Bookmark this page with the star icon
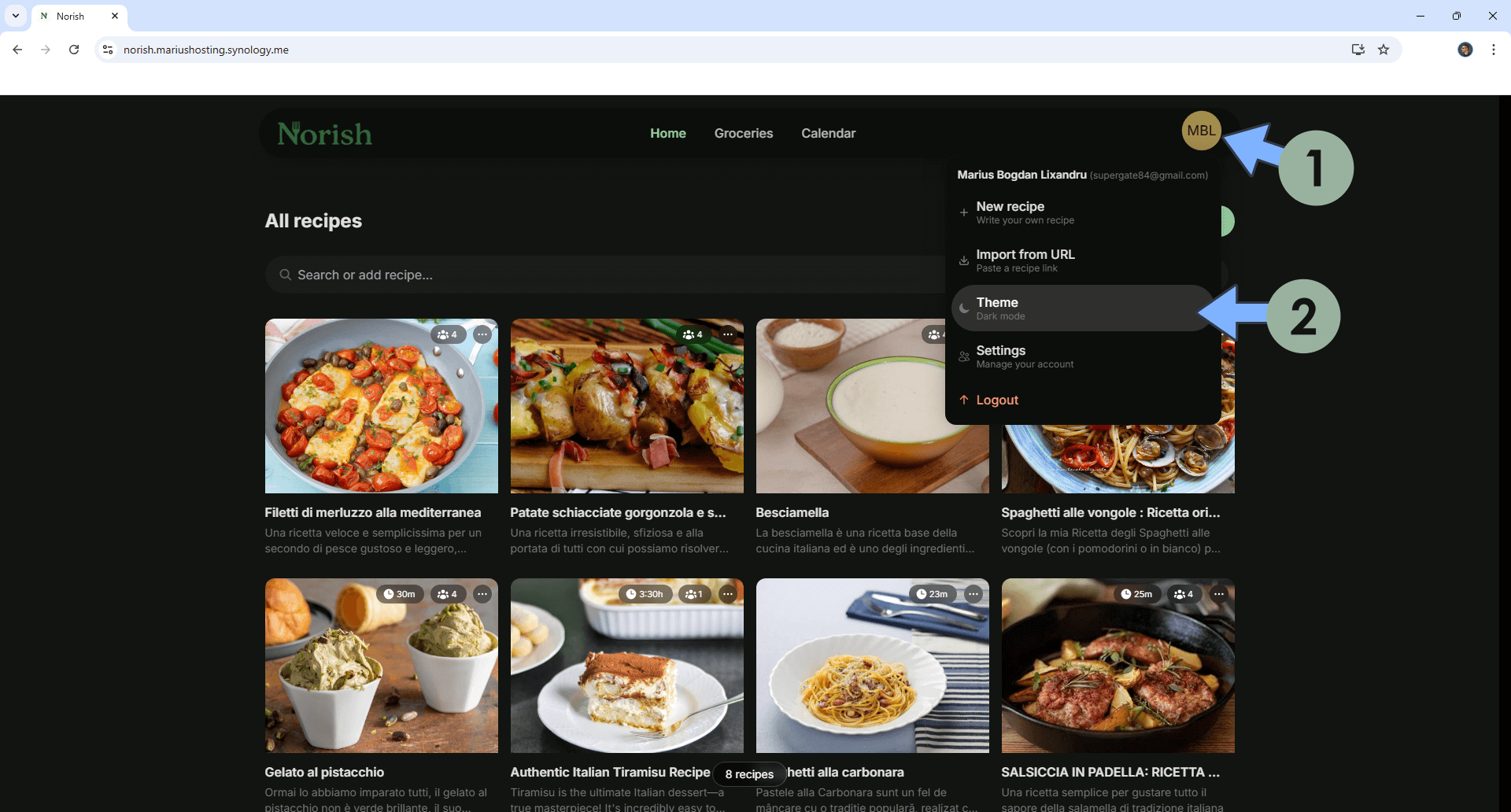The height and width of the screenshot is (812, 1511). point(1384,50)
